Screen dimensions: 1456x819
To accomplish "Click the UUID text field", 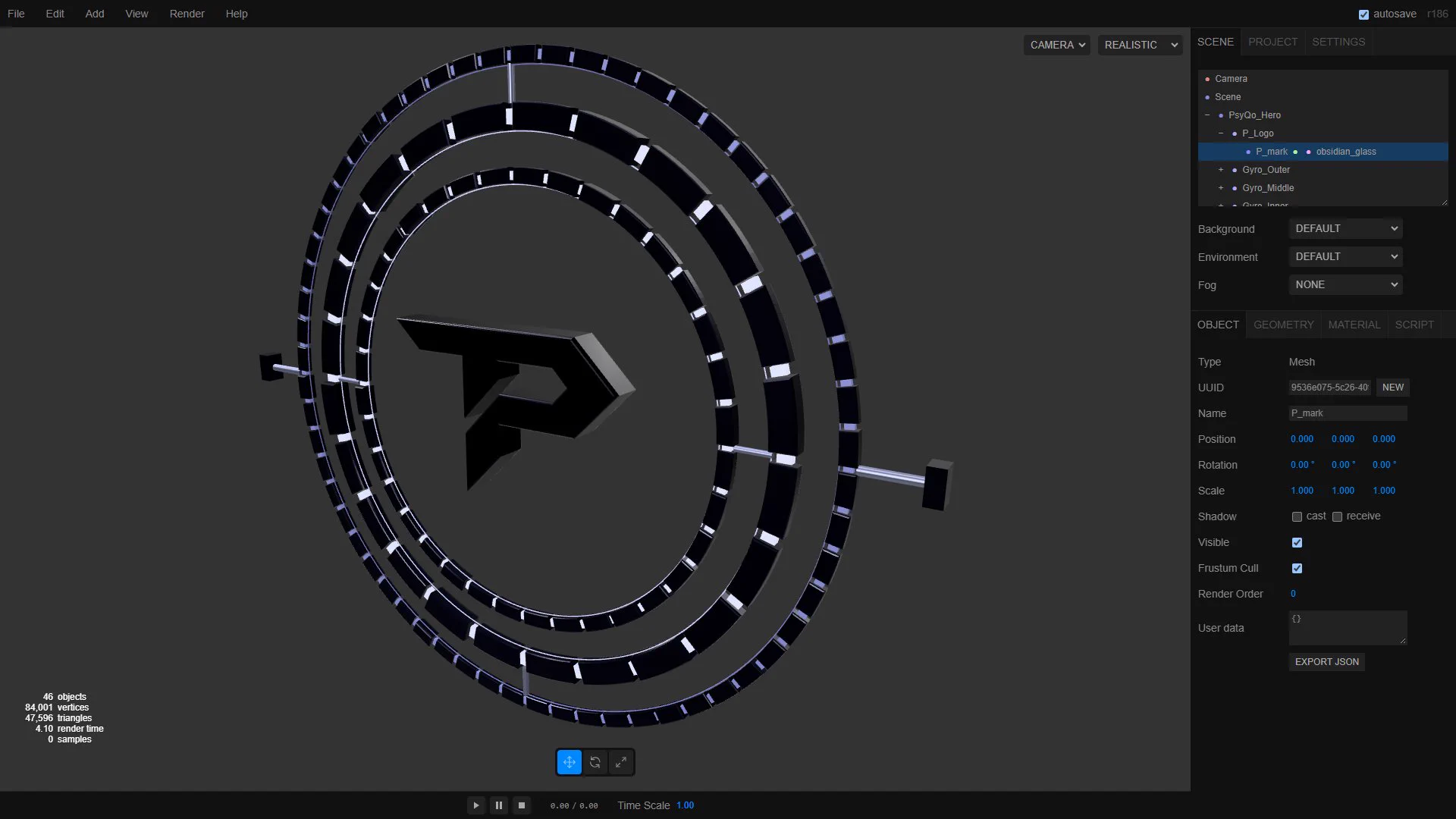I will click(1329, 388).
